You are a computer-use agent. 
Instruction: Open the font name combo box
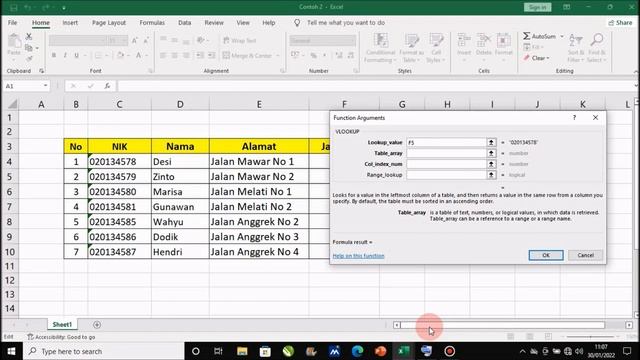click(78, 40)
